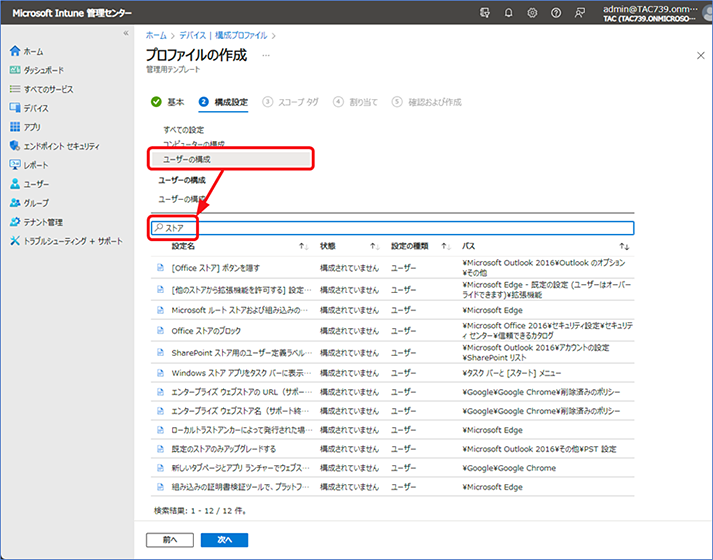Open All Services (すべてのサービス) icon
The width and height of the screenshot is (713, 560).
(x=15, y=89)
